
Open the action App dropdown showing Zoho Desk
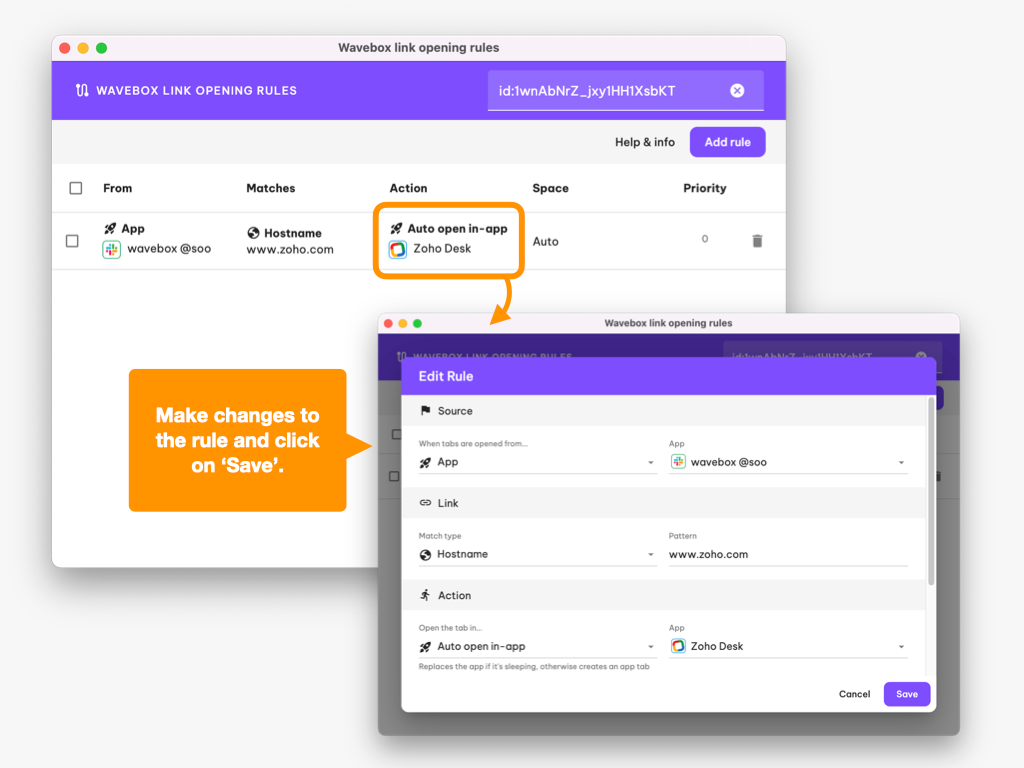coord(788,647)
